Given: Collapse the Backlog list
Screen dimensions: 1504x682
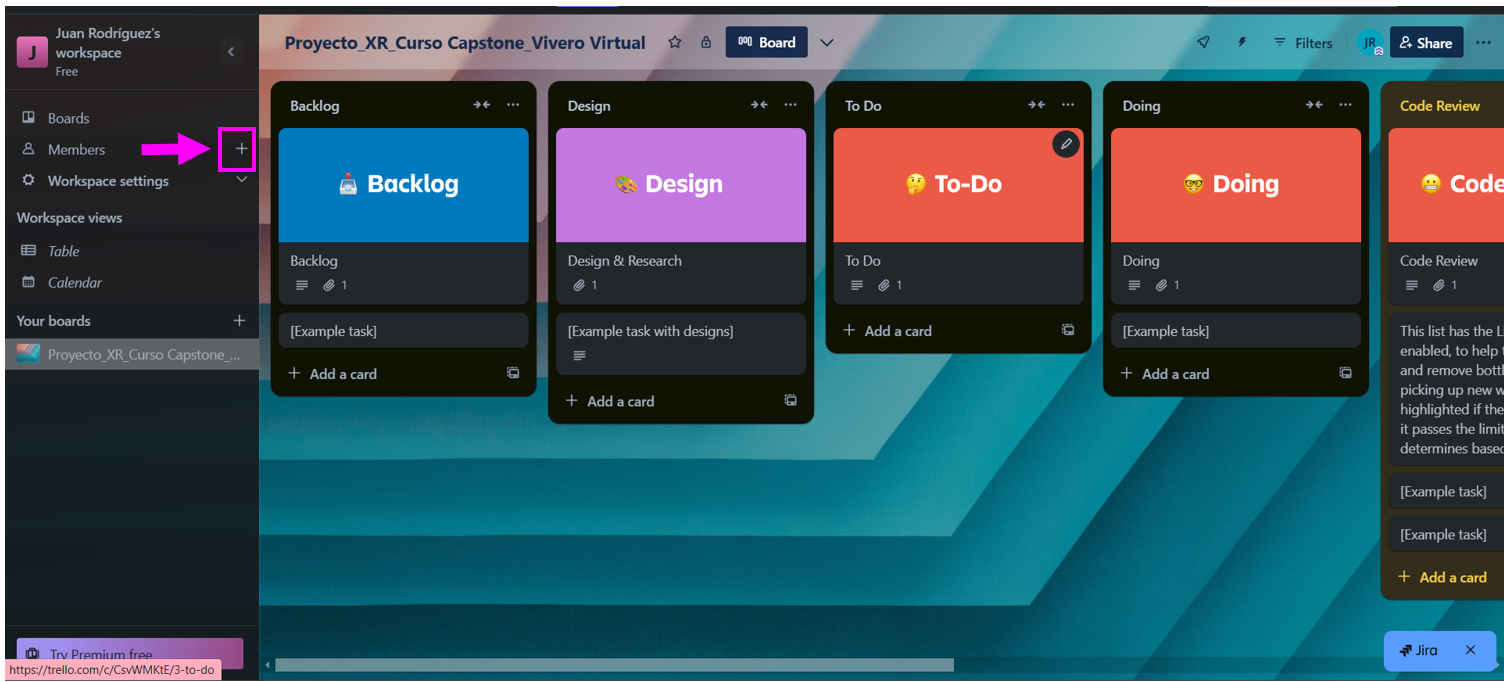Looking at the screenshot, I should point(481,104).
